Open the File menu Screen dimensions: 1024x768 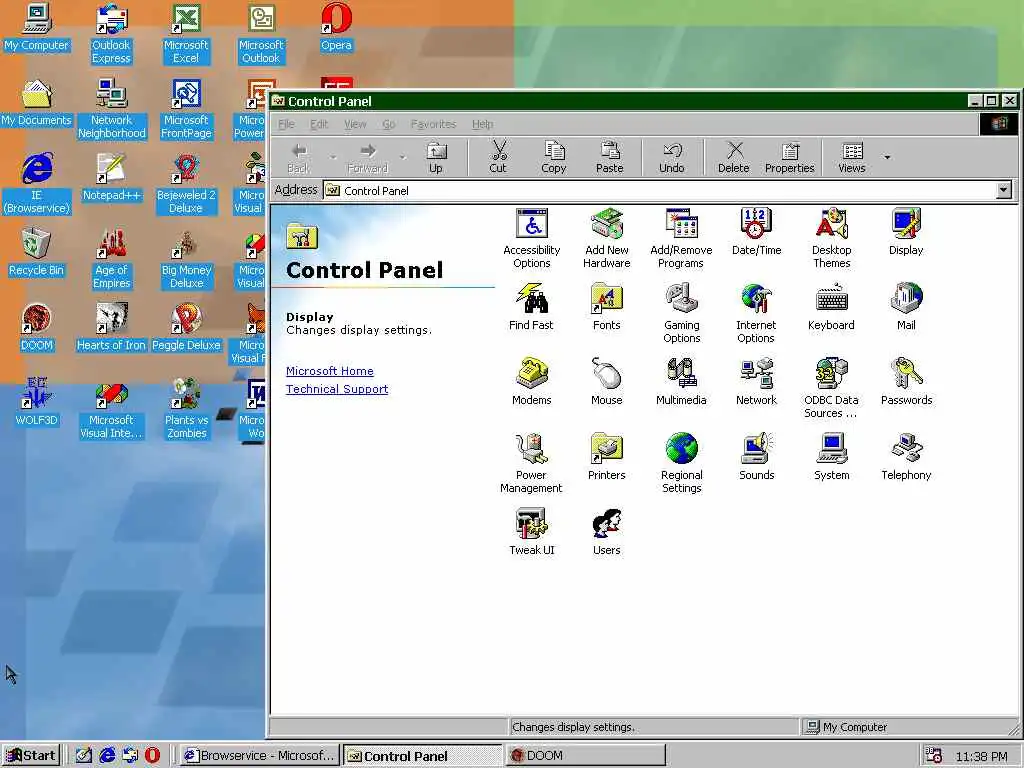(286, 124)
